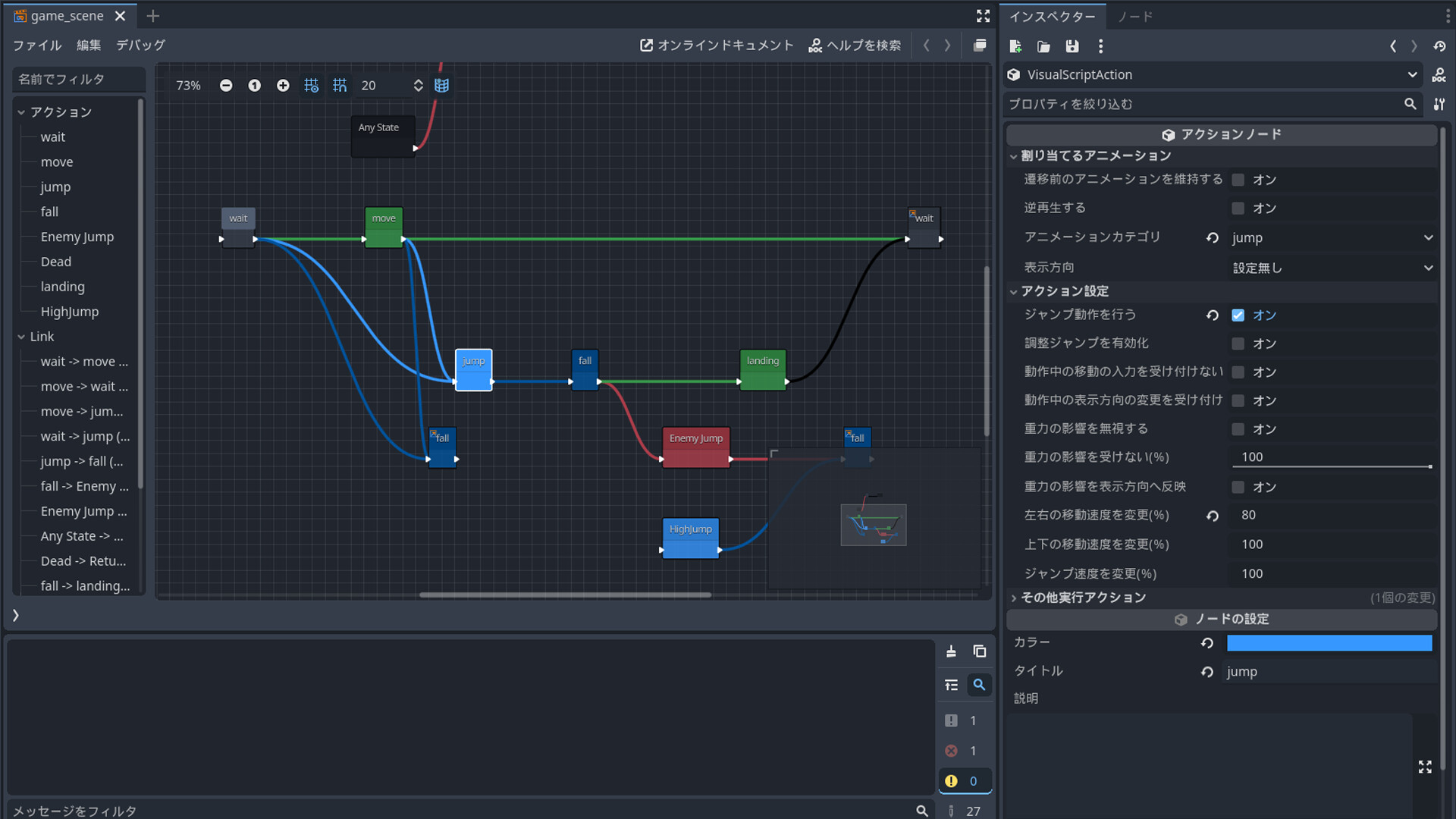Image resolution: width=1456 pixels, height=819 pixels.
Task: Click the clear output broom icon
Action: pos(951,651)
